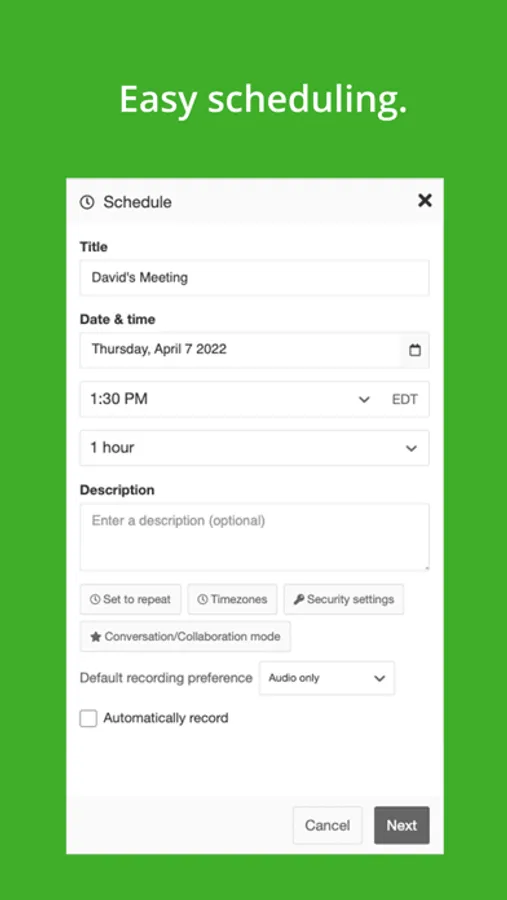This screenshot has height=900, width=507.
Task: Click the calendar icon in date field
Action: tap(415, 350)
